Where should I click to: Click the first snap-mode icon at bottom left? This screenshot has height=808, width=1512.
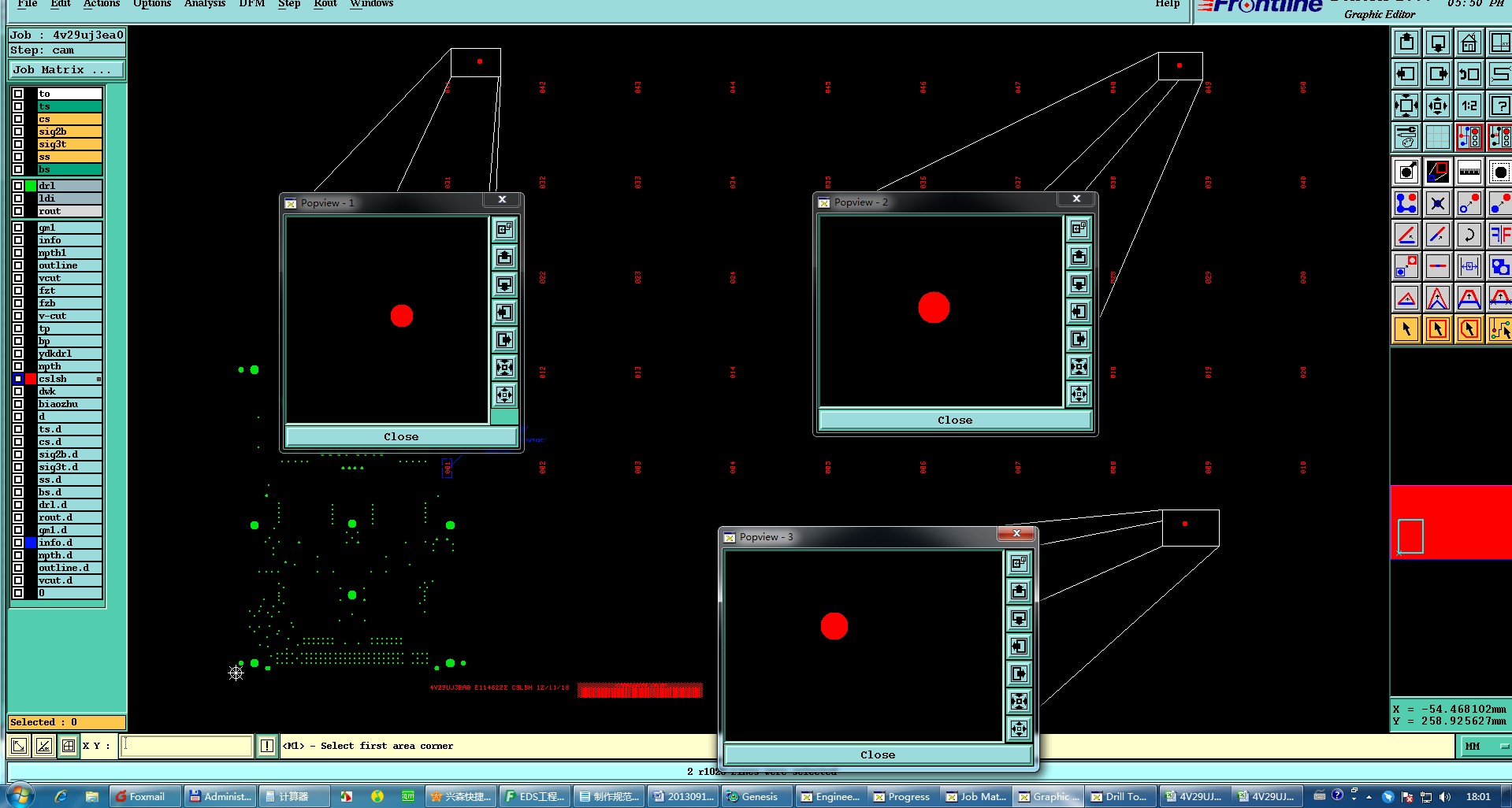tap(19, 745)
